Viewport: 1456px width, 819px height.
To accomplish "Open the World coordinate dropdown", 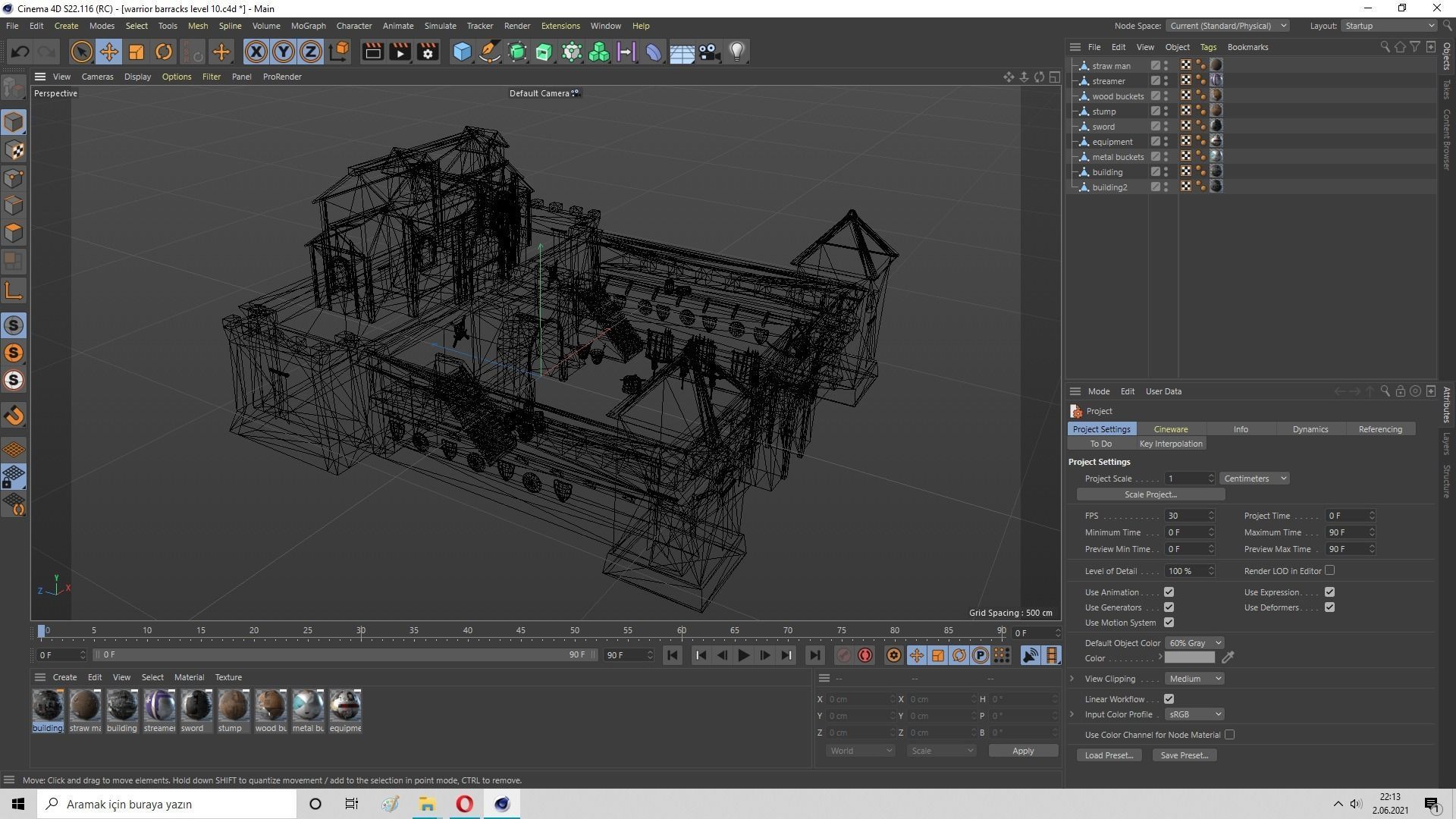I will (x=860, y=751).
